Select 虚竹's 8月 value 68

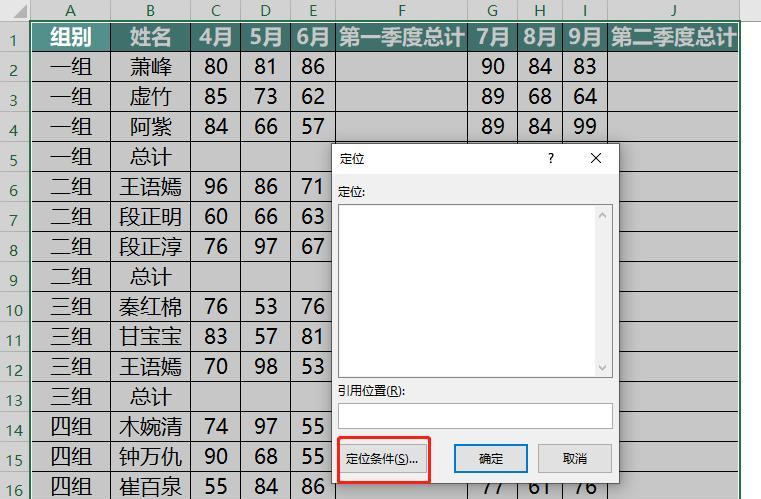click(540, 97)
